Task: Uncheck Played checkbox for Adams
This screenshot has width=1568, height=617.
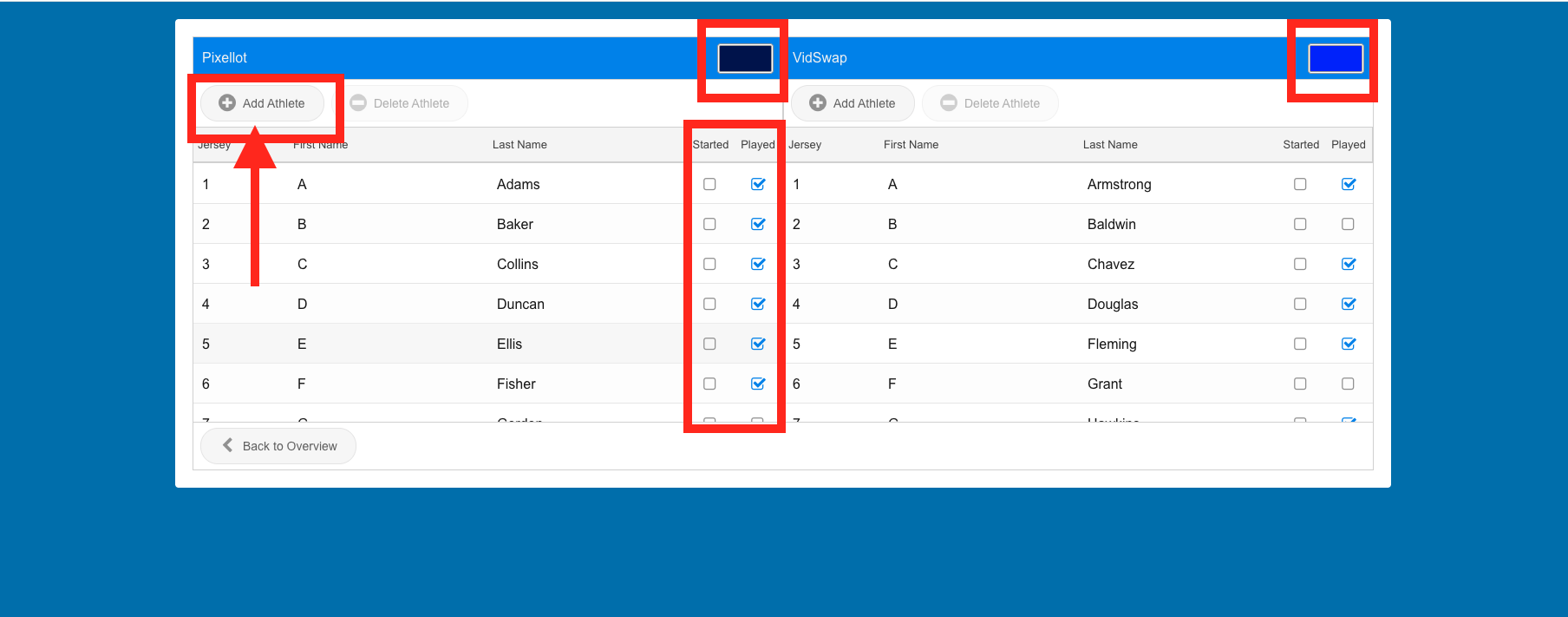Action: click(758, 184)
